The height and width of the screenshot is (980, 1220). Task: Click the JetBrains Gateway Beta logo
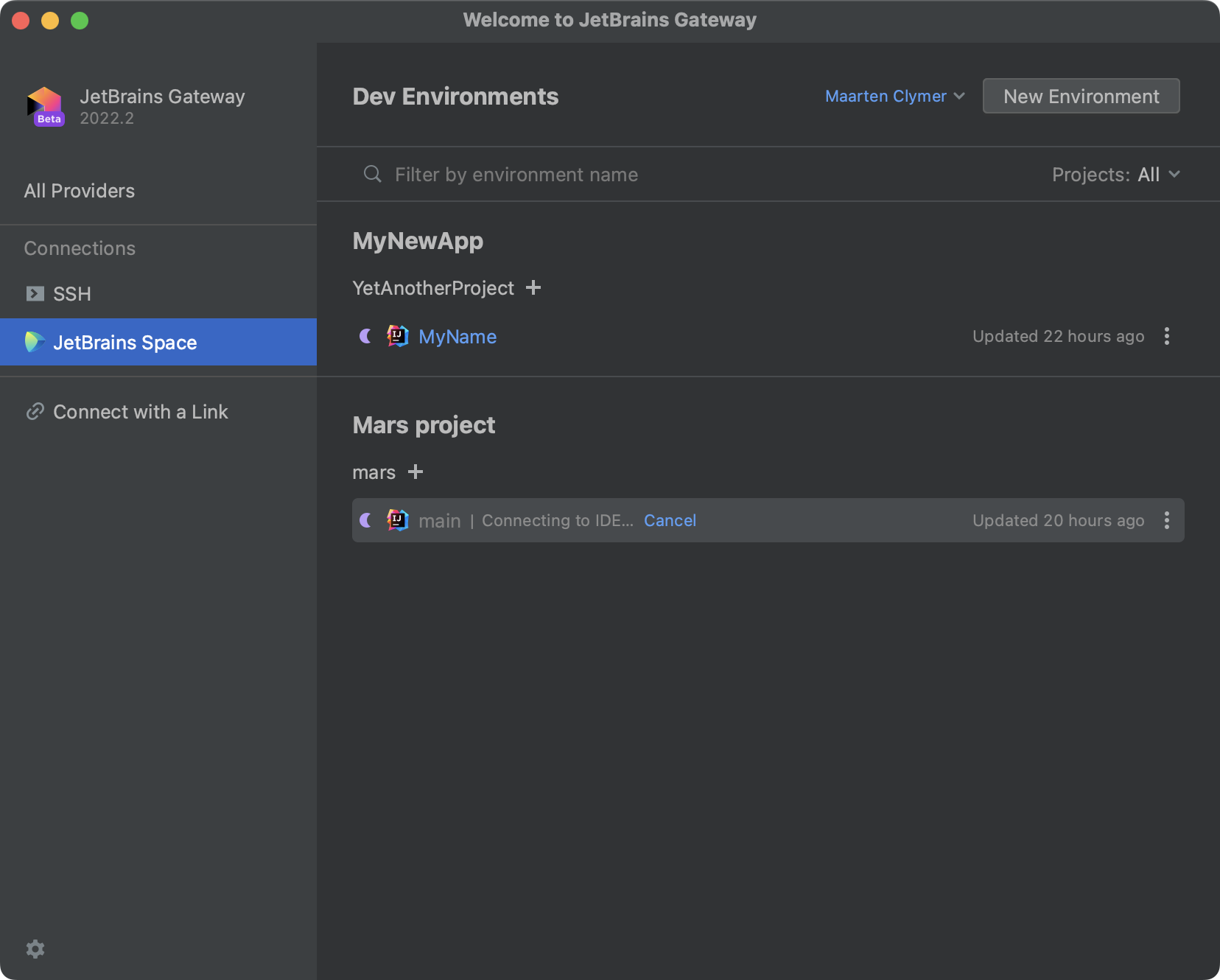pos(45,106)
